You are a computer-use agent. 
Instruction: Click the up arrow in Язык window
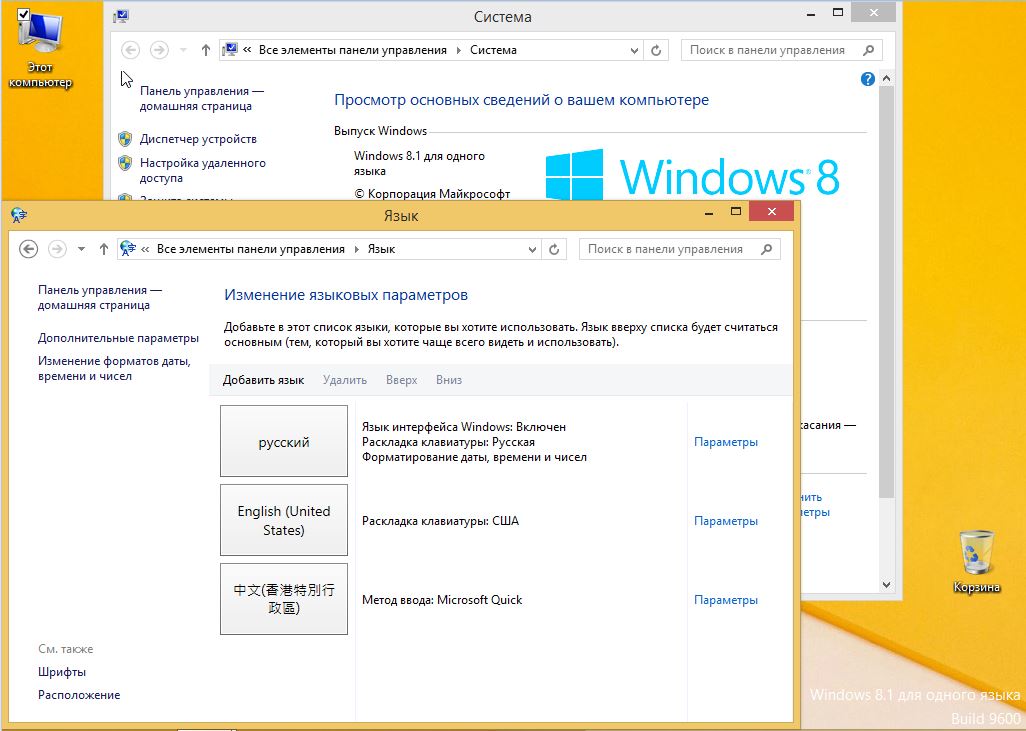104,249
